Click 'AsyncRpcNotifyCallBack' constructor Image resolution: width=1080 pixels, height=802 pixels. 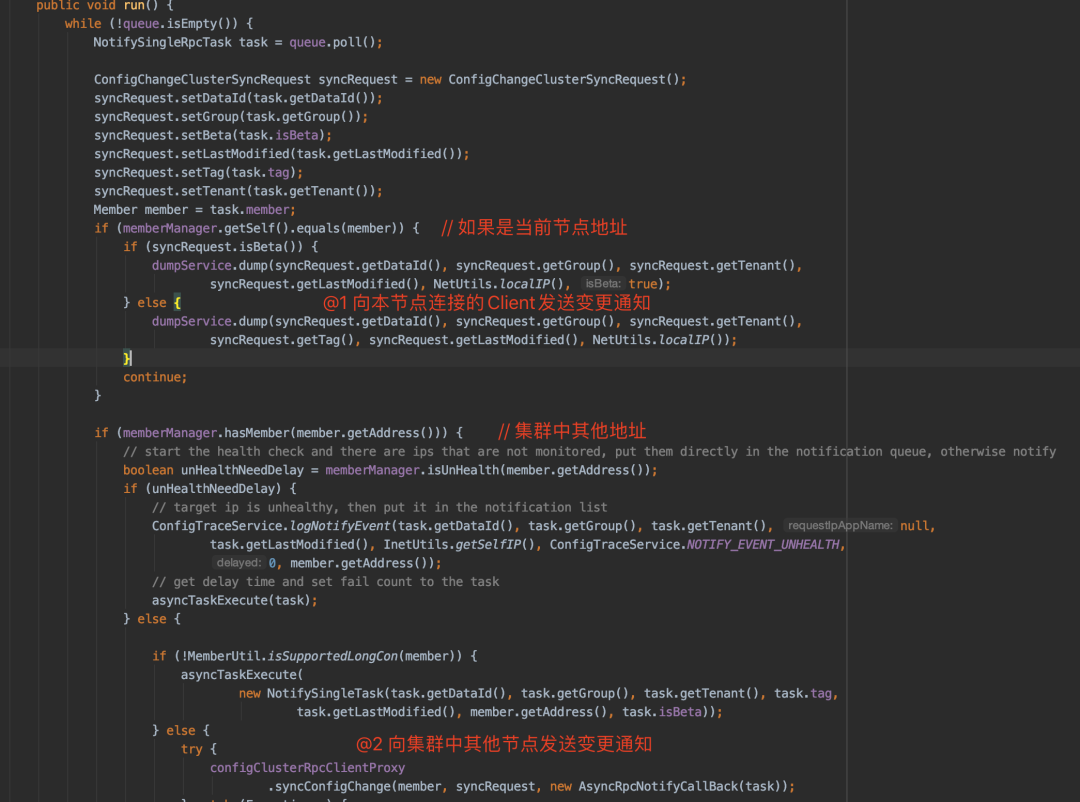coord(658,786)
